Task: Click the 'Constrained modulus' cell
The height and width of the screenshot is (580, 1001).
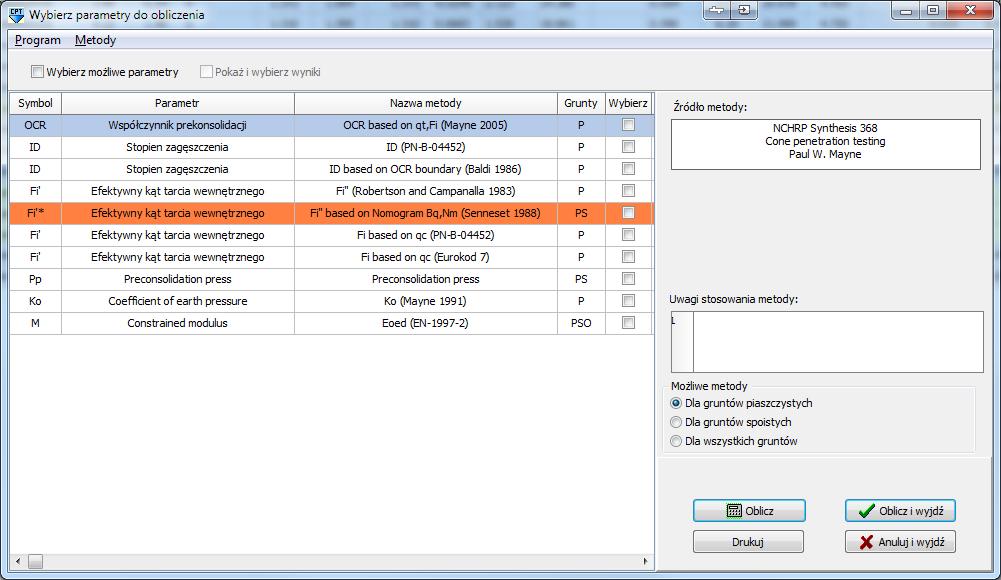Action: [x=177, y=323]
